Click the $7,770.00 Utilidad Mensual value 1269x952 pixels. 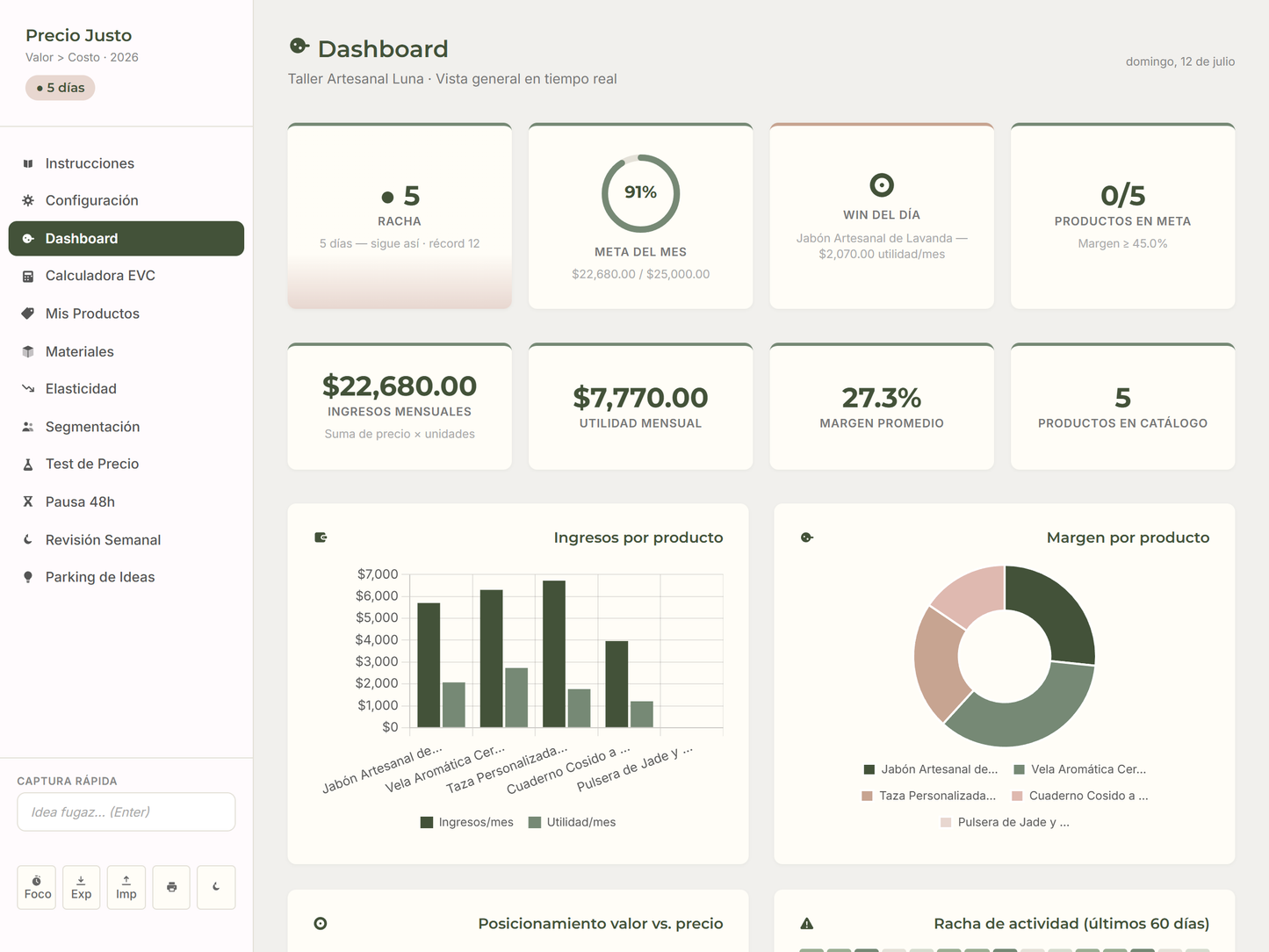click(x=640, y=398)
